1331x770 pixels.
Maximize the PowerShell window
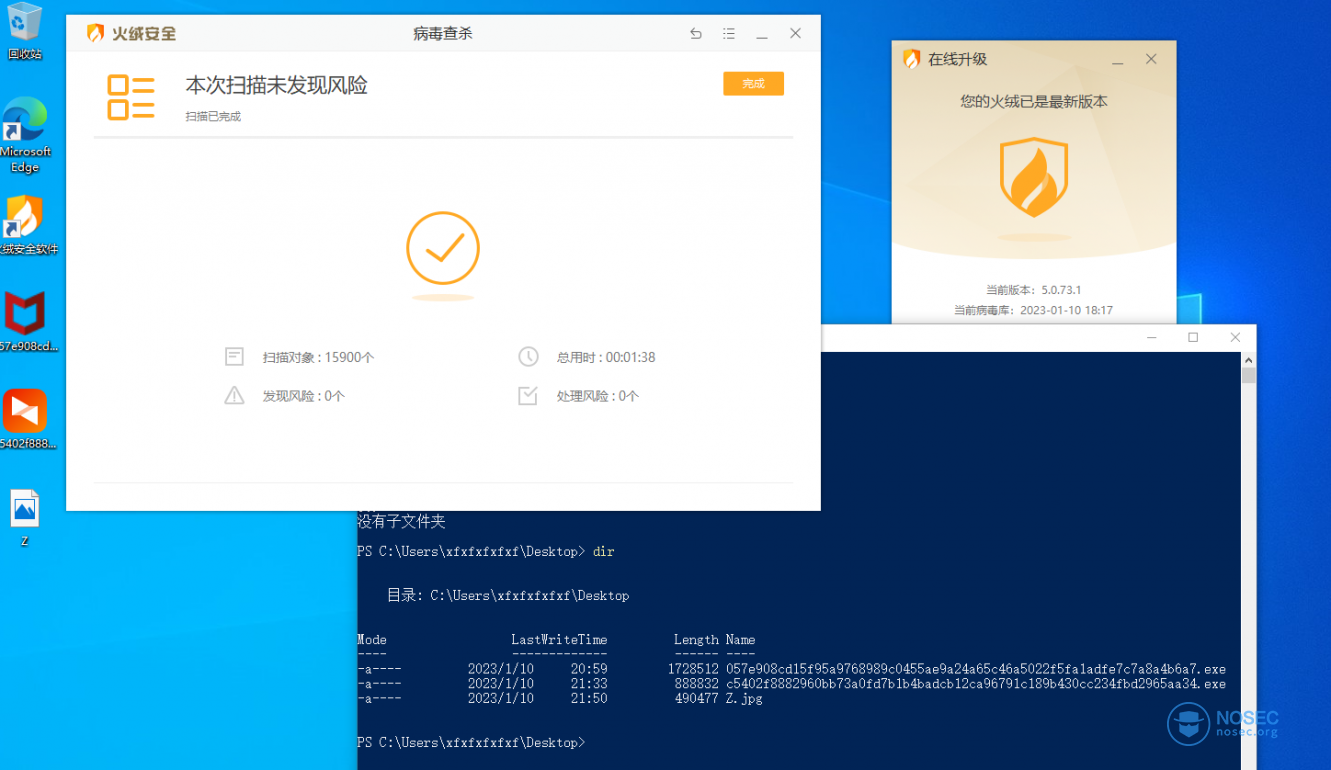point(1193,338)
